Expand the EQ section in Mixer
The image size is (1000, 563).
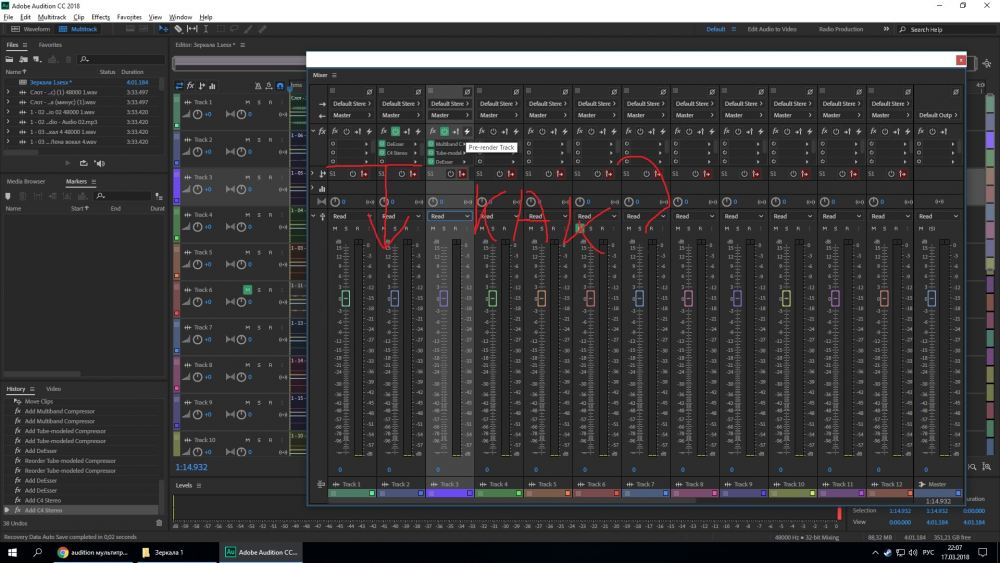point(313,188)
